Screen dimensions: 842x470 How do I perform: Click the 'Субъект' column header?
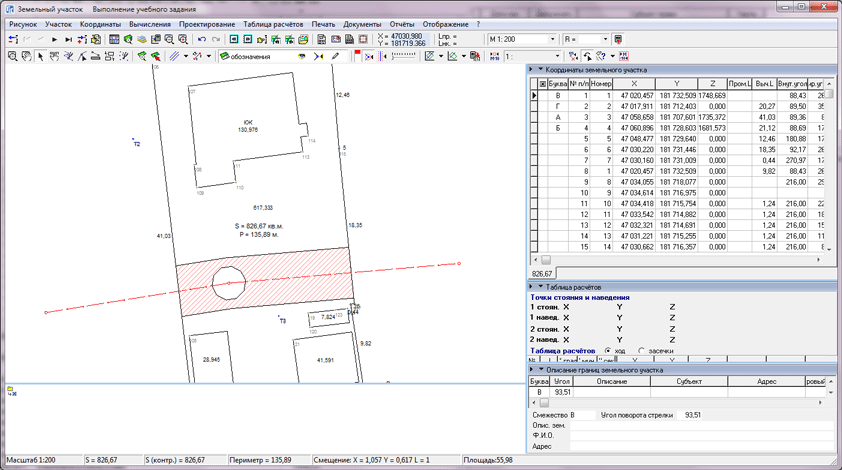[689, 381]
